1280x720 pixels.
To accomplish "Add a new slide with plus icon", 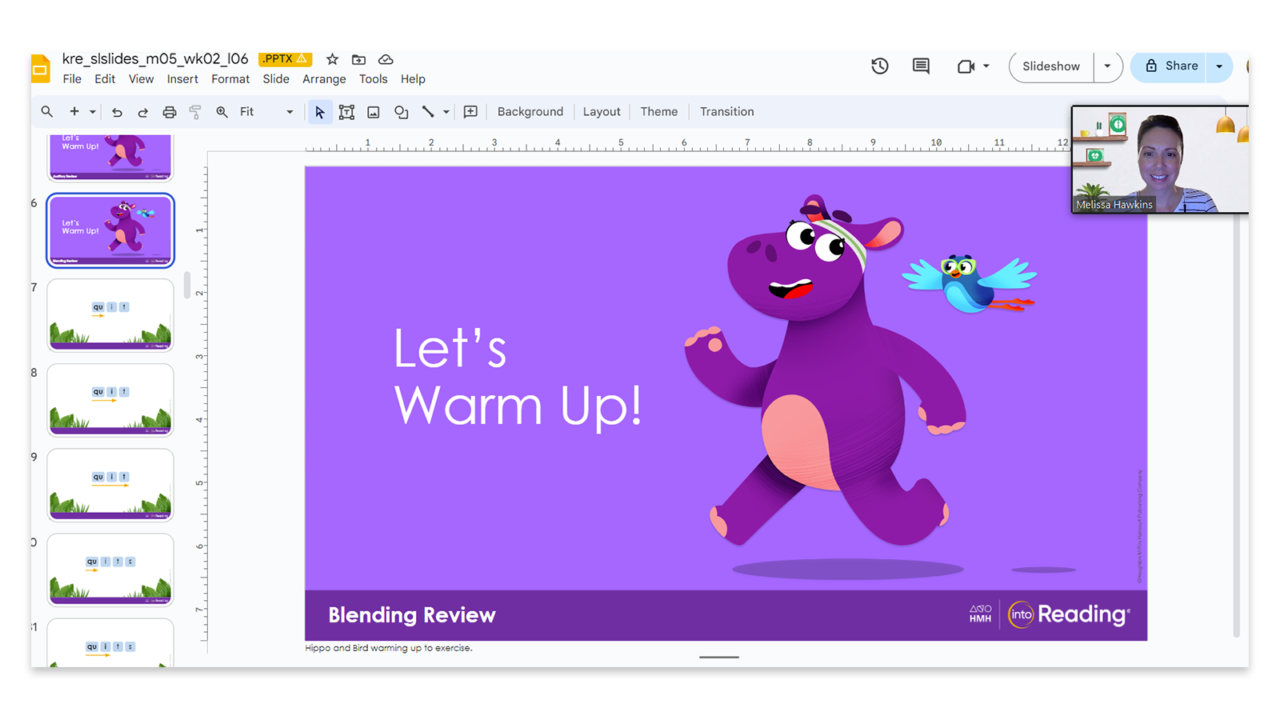I will pyautogui.click(x=74, y=112).
